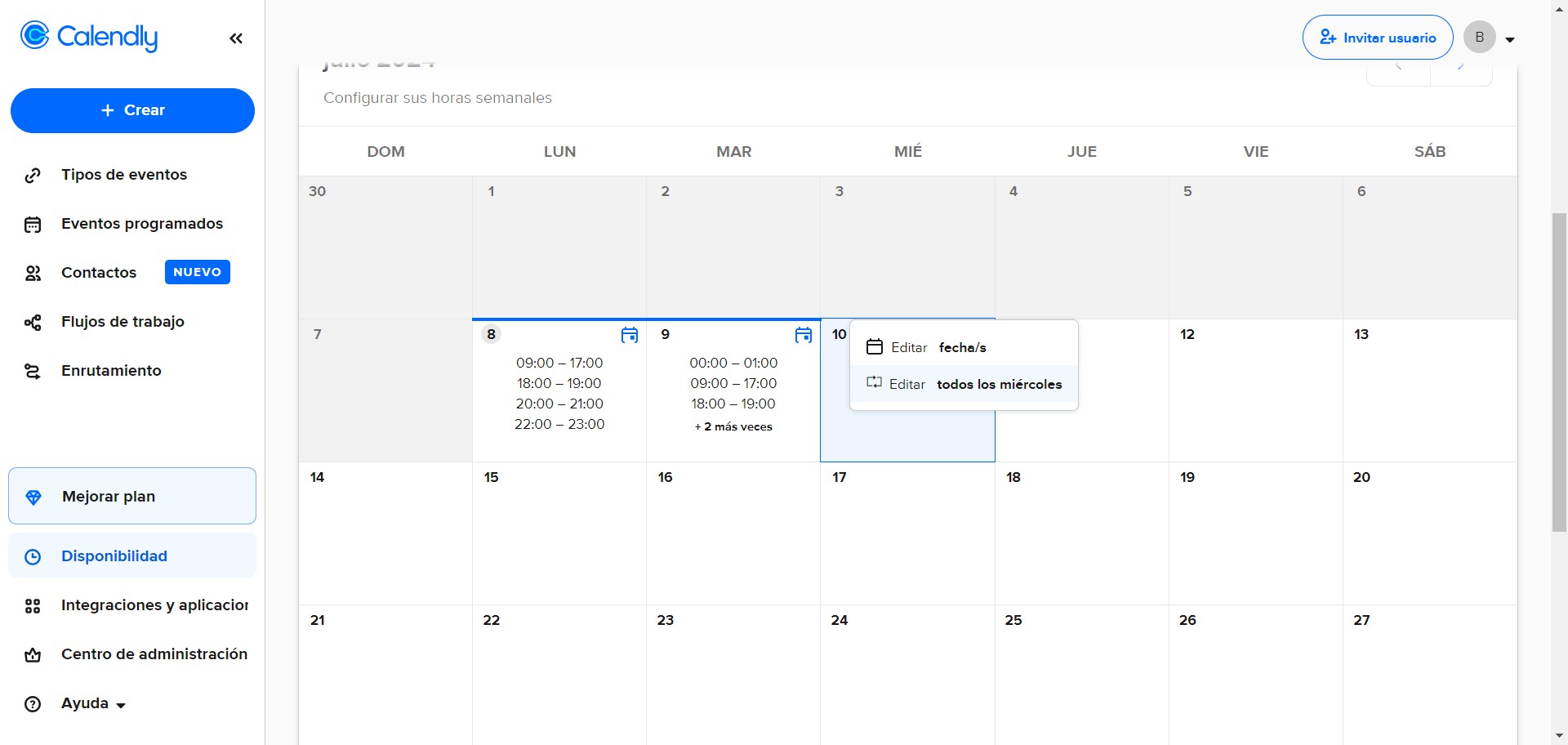Select day 14 in calendar
The image size is (1568, 745).
(x=385, y=533)
